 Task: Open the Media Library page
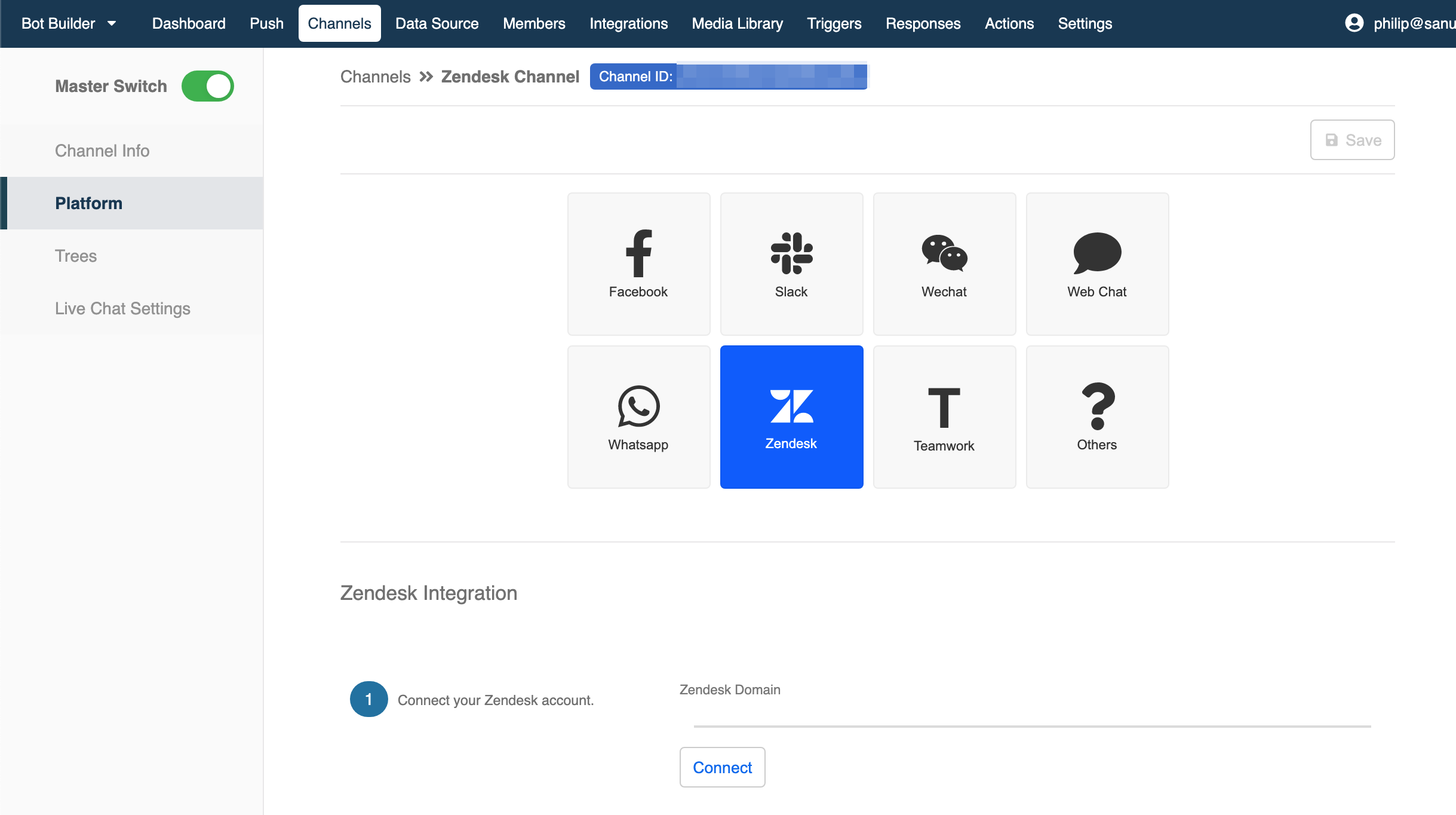[x=737, y=23]
